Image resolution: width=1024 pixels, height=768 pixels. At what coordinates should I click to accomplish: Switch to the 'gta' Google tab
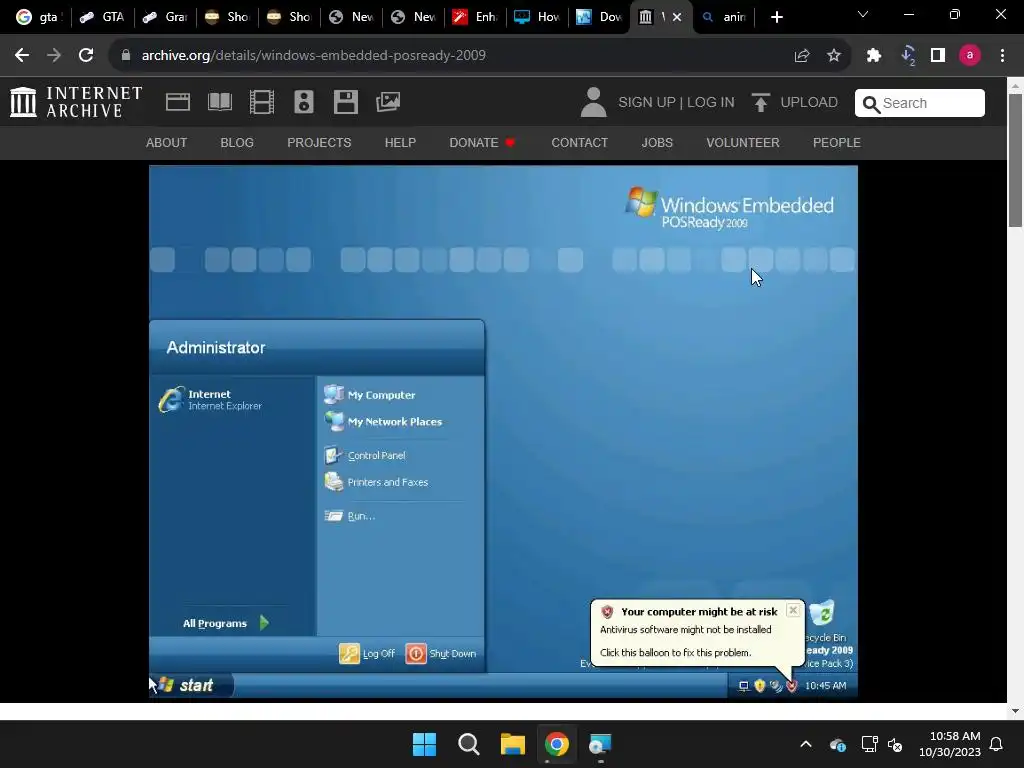39,17
